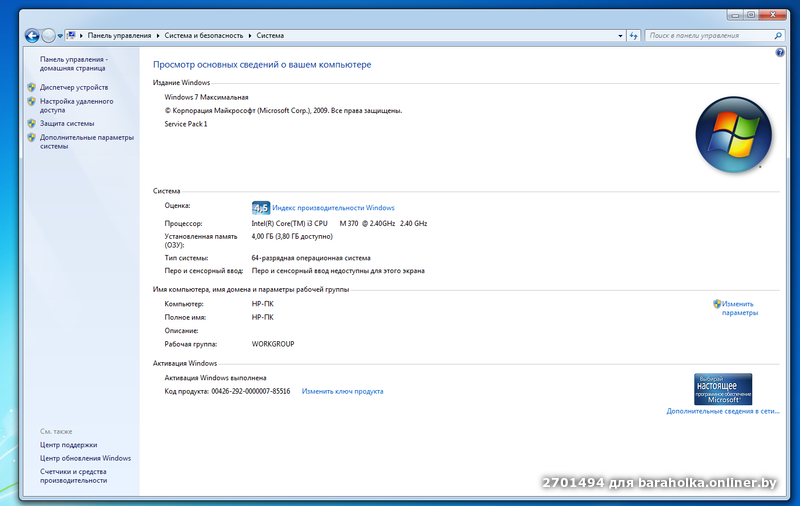The width and height of the screenshot is (800, 506).
Task: Select WORKGROUP workgroup value
Action: (x=273, y=344)
